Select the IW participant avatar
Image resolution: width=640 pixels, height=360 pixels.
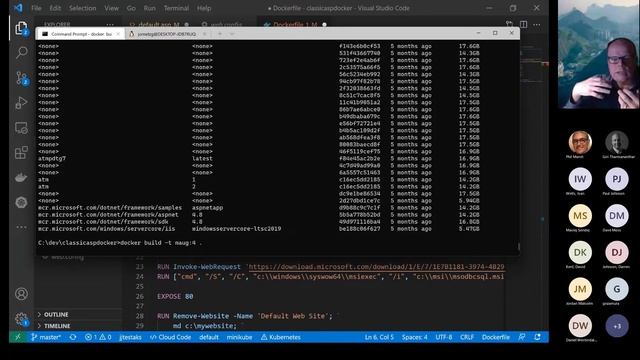click(580, 179)
